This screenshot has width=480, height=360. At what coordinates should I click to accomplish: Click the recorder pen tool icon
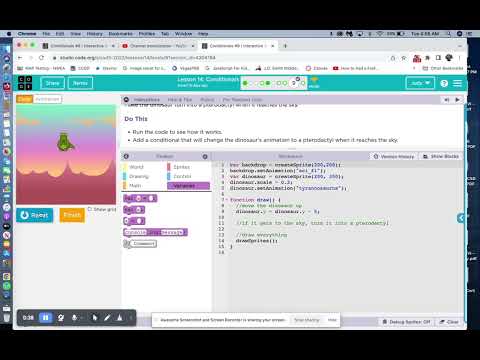[107, 318]
